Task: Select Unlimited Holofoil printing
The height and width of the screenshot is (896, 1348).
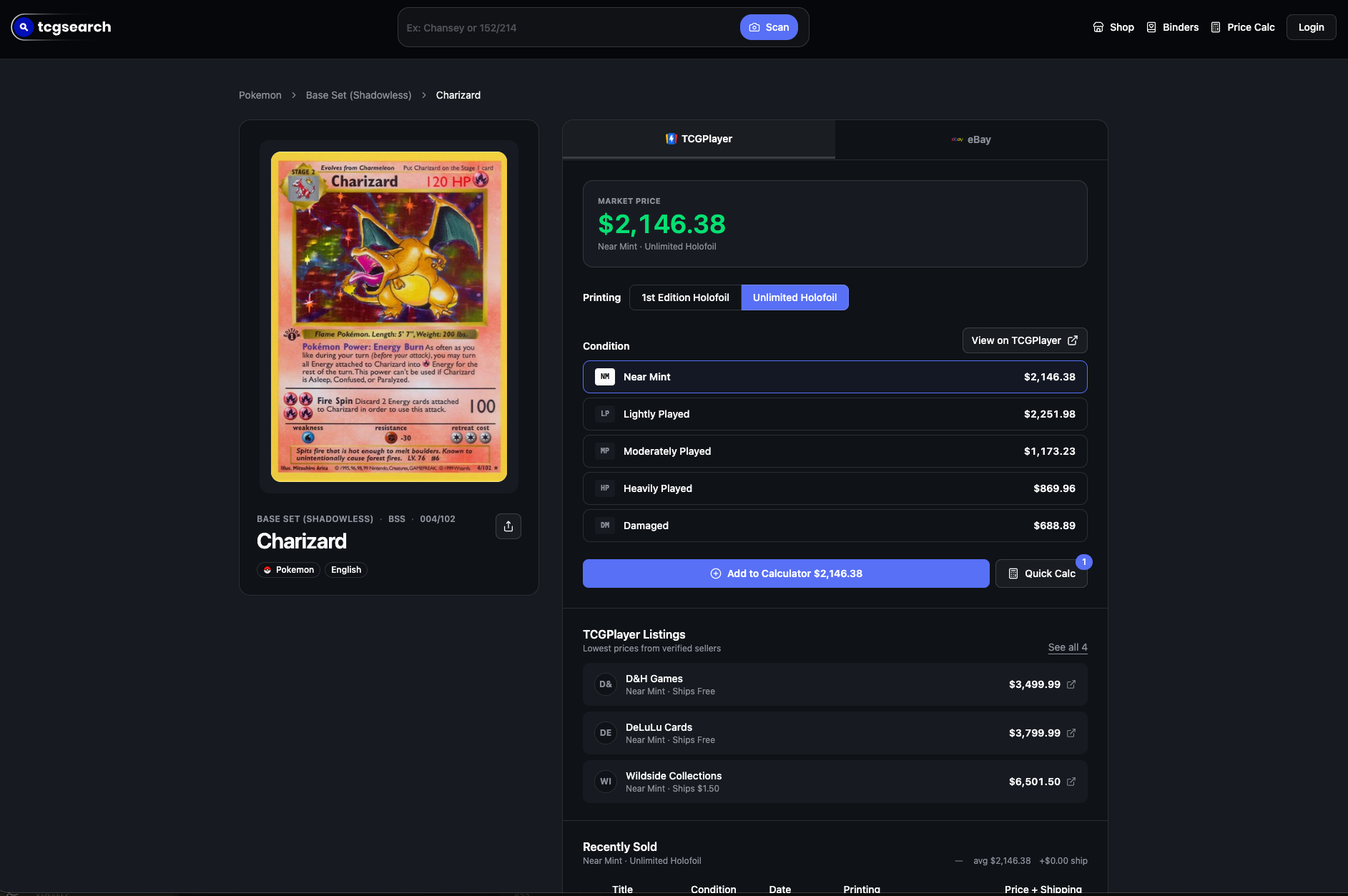Action: point(794,297)
